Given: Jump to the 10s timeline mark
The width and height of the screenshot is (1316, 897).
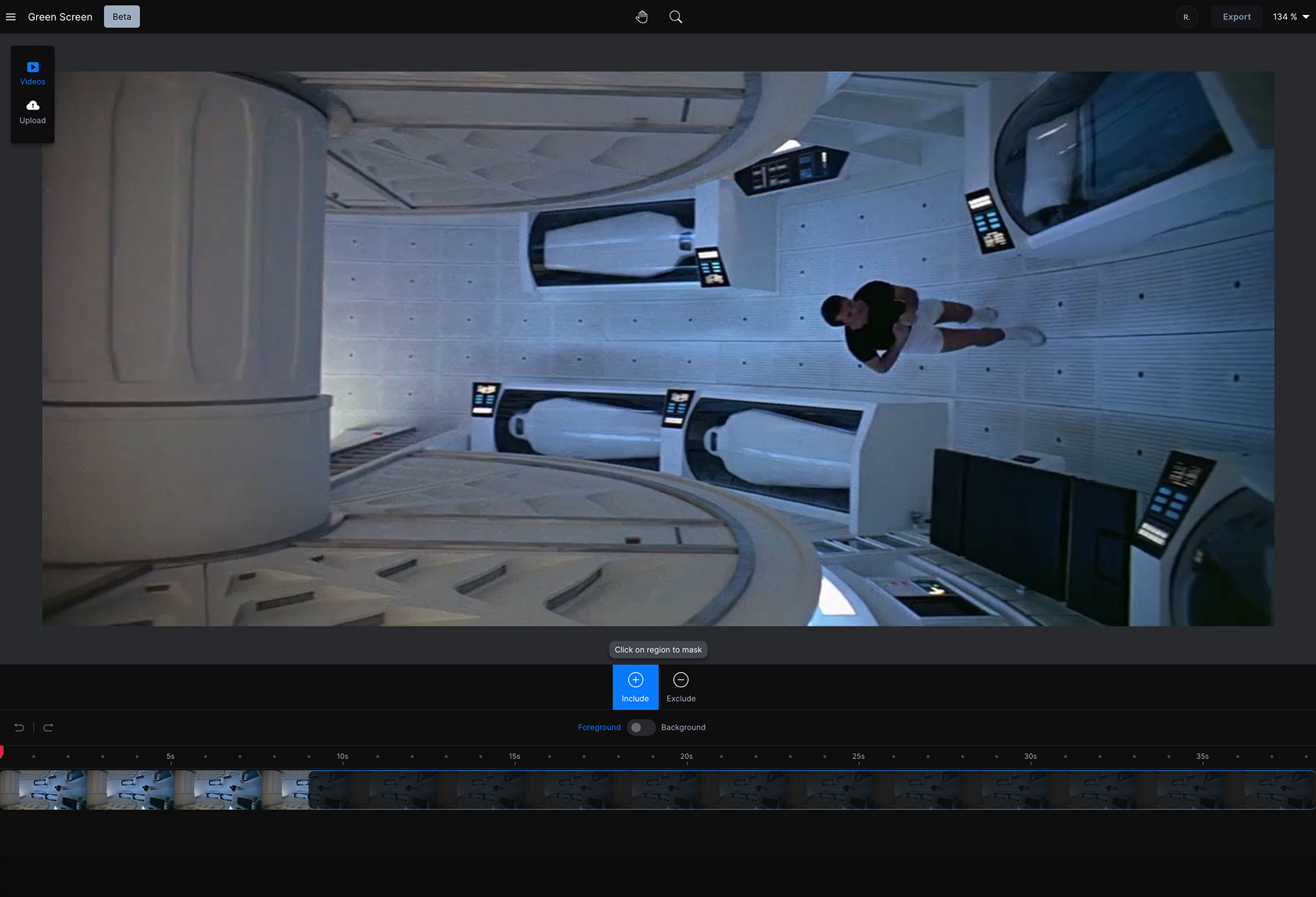Looking at the screenshot, I should [343, 756].
